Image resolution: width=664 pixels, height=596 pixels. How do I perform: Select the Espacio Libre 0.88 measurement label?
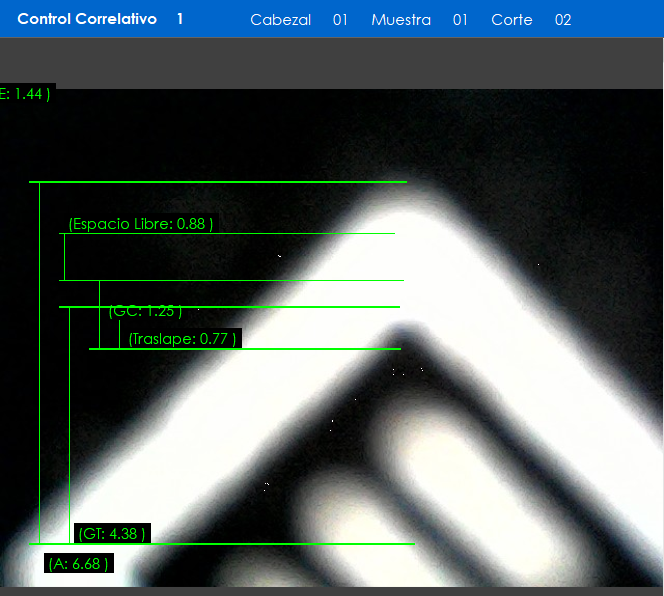140,224
